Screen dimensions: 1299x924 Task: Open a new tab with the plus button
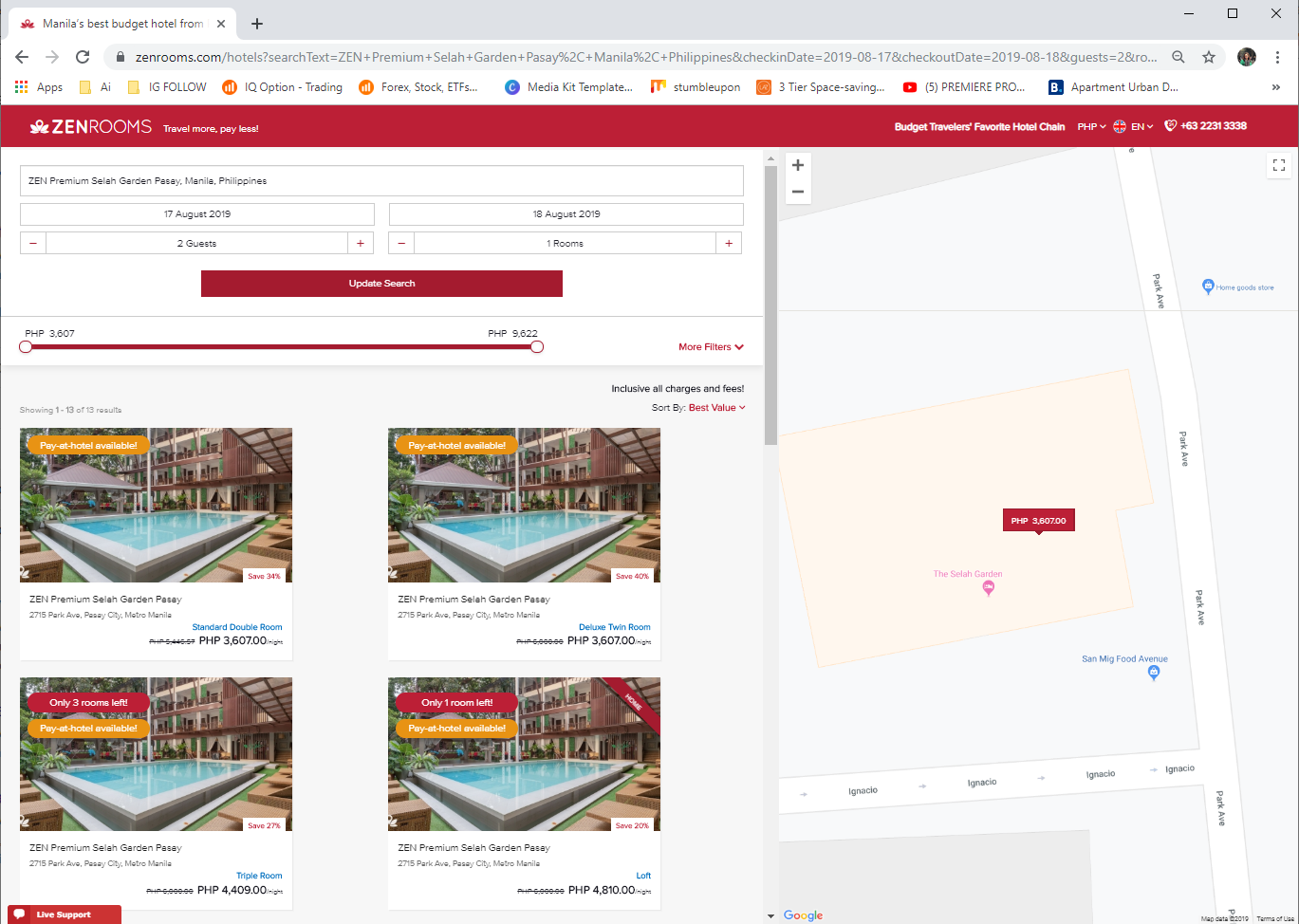257,24
